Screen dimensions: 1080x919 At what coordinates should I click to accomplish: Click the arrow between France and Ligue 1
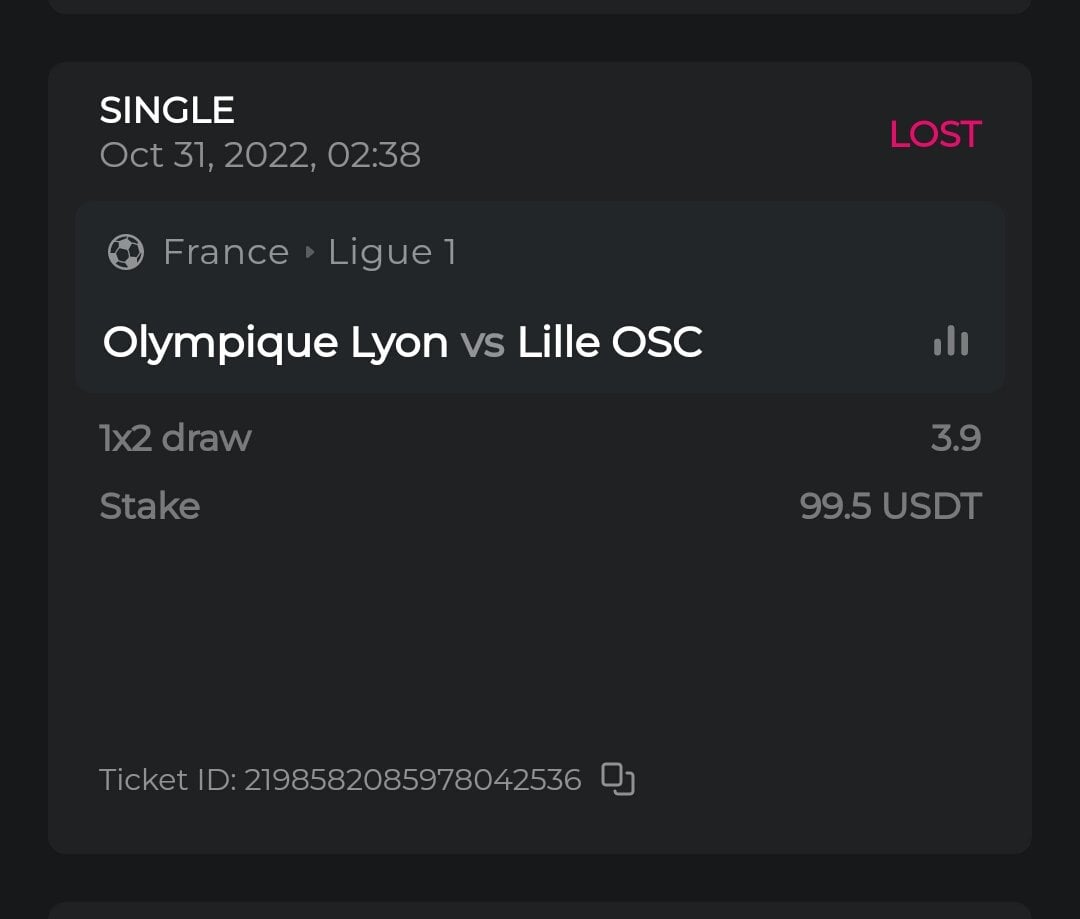point(309,252)
